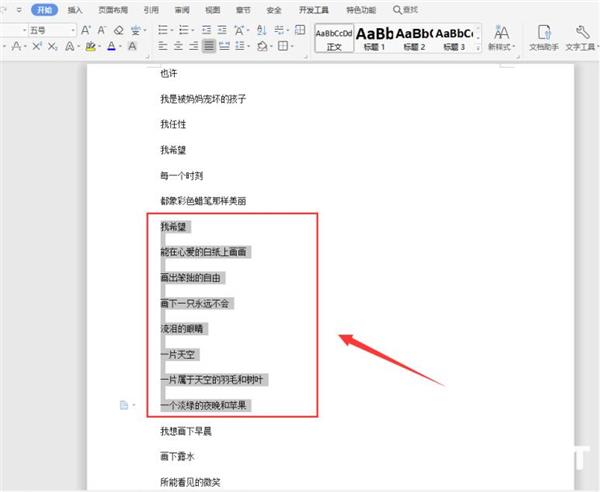Expand the bulleted list dropdown arrow
This screenshot has width=600, height=492.
coord(172,30)
